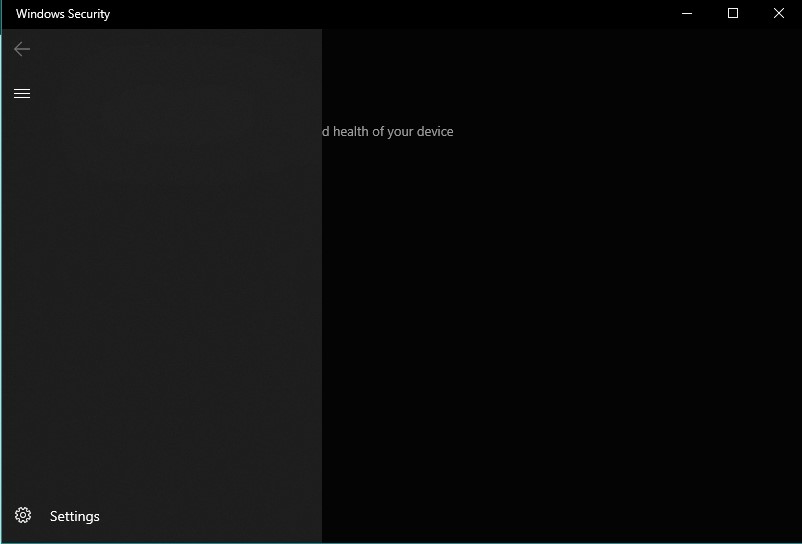Viewport: 802px width, 544px height.
Task: Click the Windows Security window title
Action: pos(63,14)
